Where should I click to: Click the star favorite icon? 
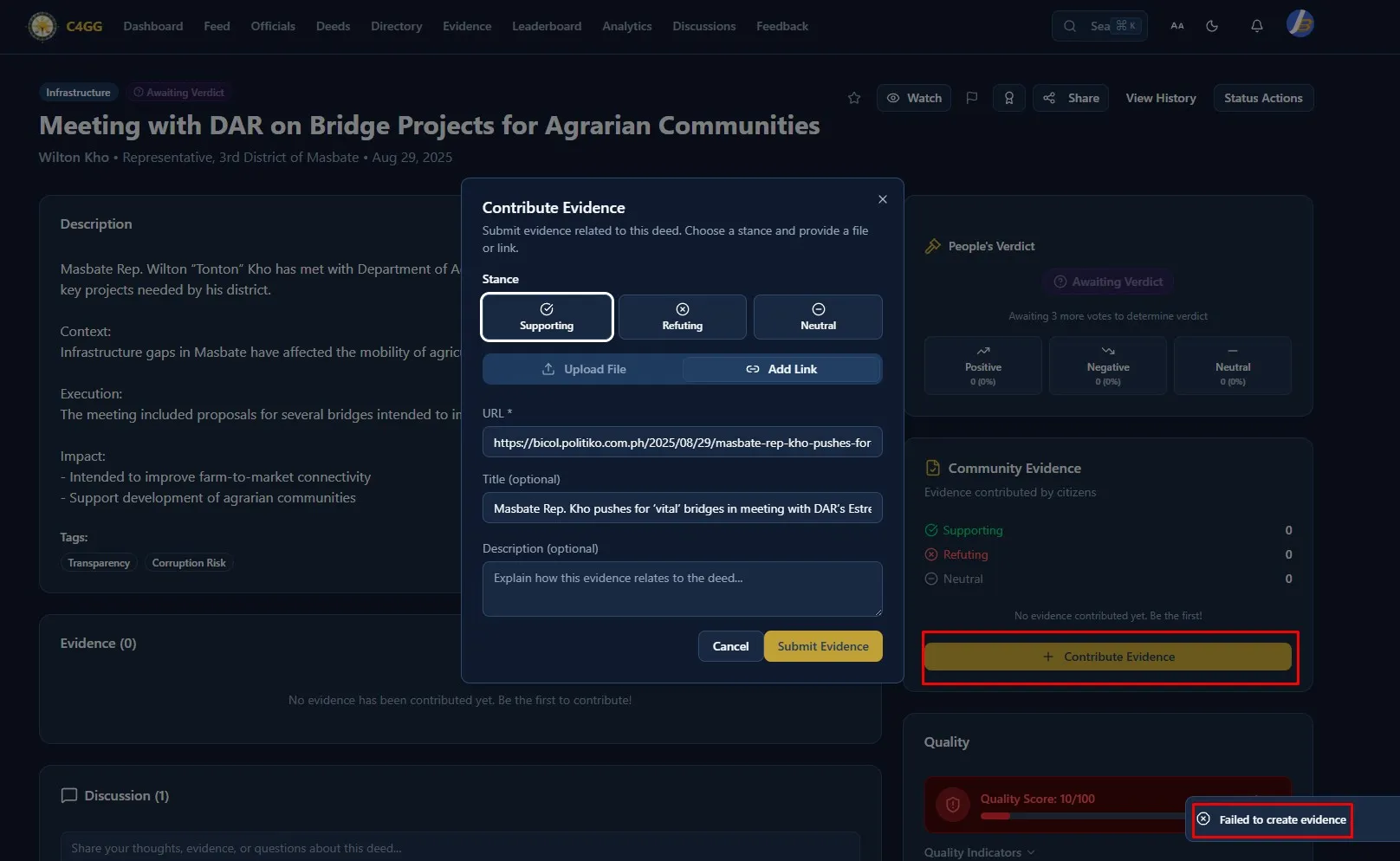point(854,98)
